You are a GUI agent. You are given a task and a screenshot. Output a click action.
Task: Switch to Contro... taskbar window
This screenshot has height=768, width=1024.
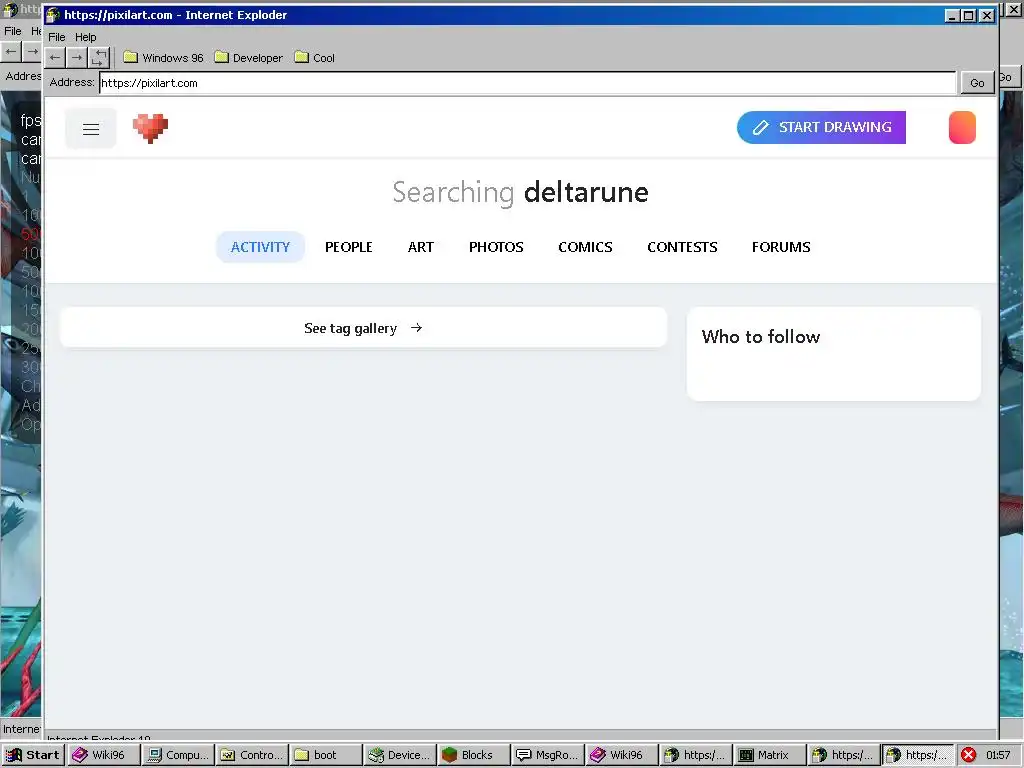(x=252, y=755)
